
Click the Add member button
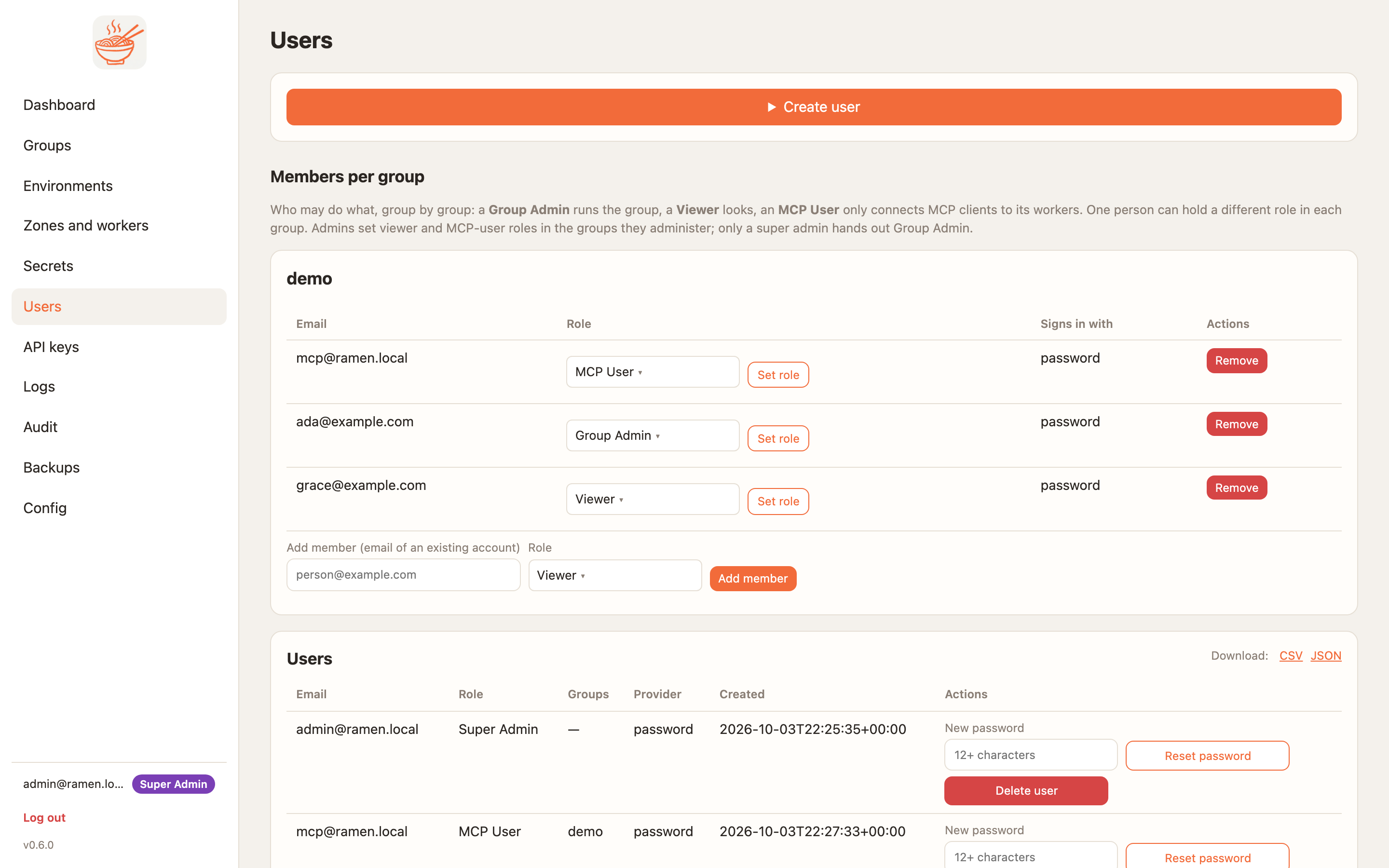tap(752, 579)
